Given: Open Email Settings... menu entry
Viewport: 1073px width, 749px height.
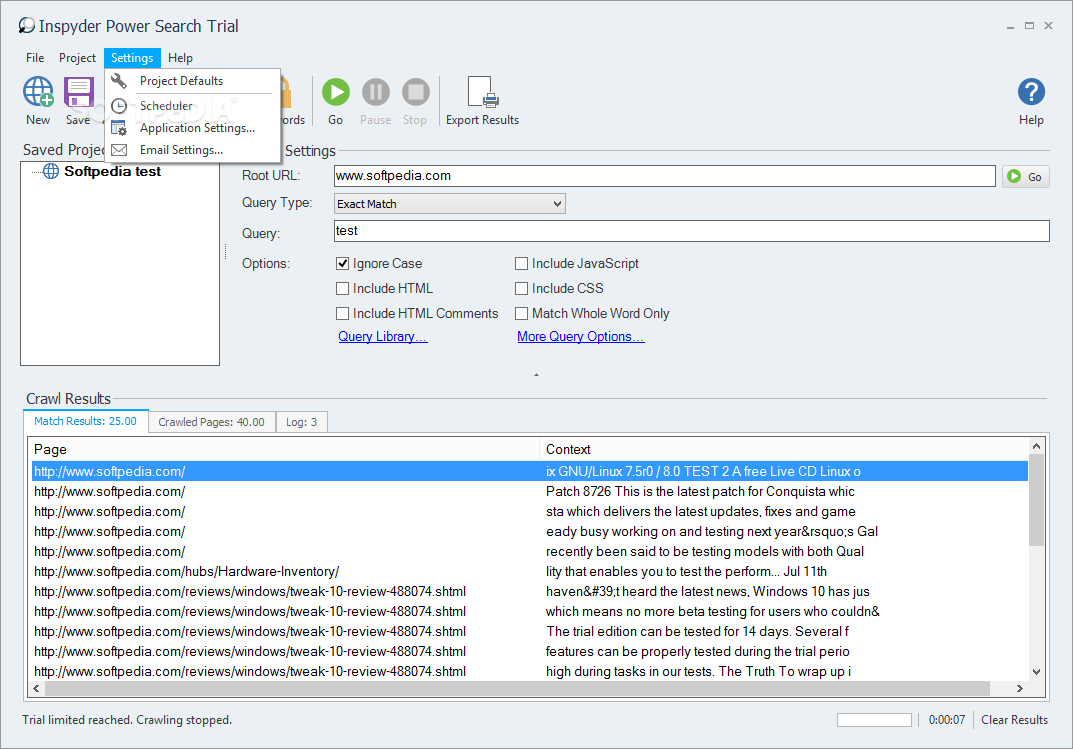Looking at the screenshot, I should coord(193,150).
